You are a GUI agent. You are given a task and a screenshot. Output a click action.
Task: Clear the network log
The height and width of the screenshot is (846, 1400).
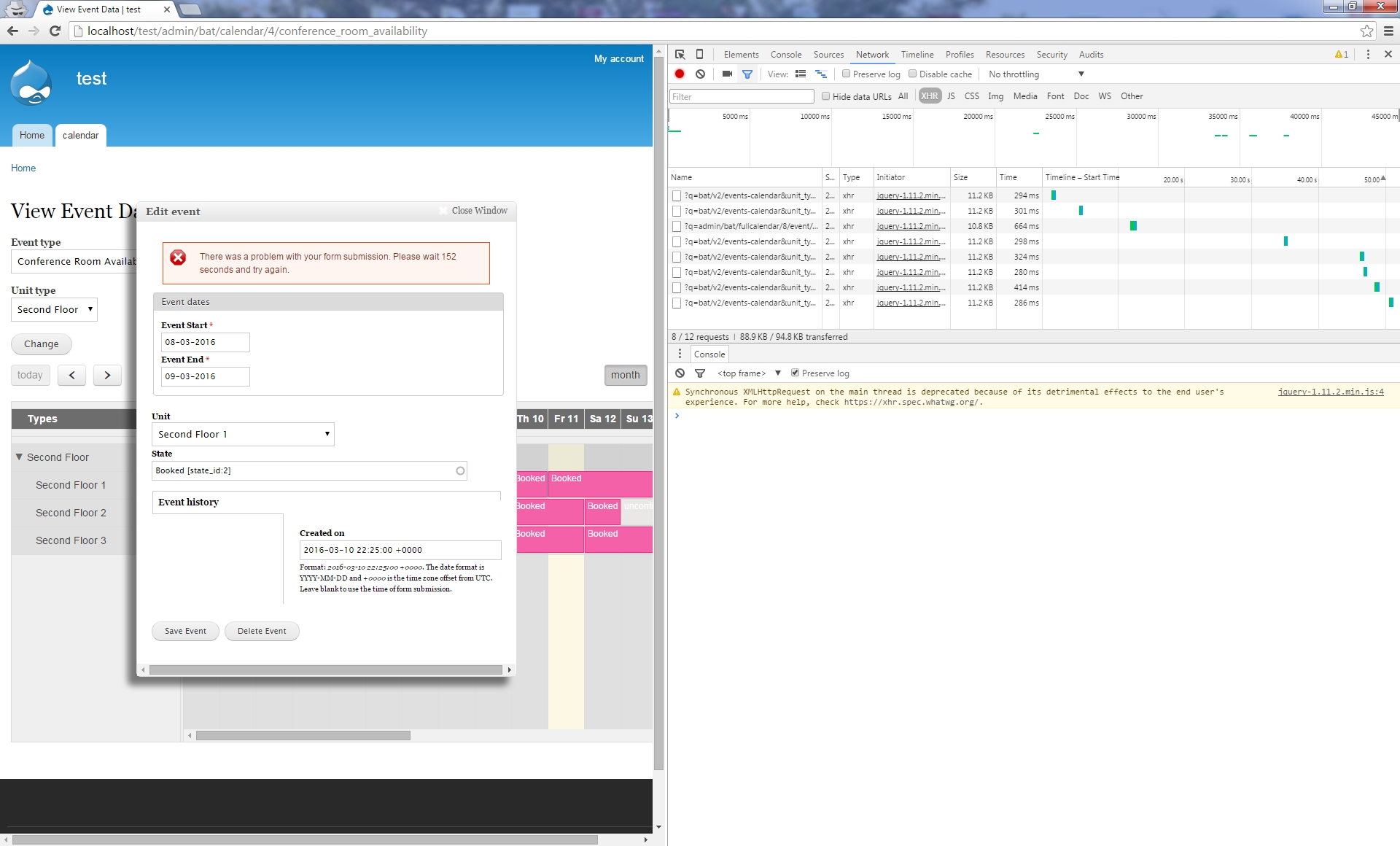pyautogui.click(x=700, y=74)
